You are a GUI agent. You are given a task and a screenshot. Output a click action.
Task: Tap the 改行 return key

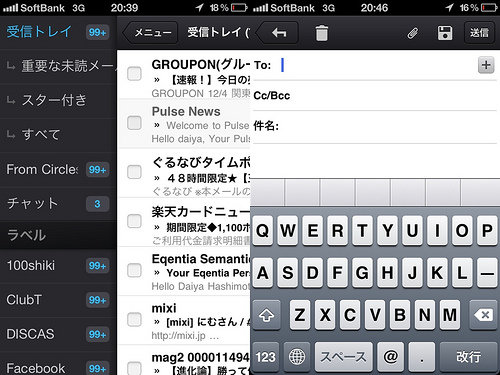click(x=469, y=357)
